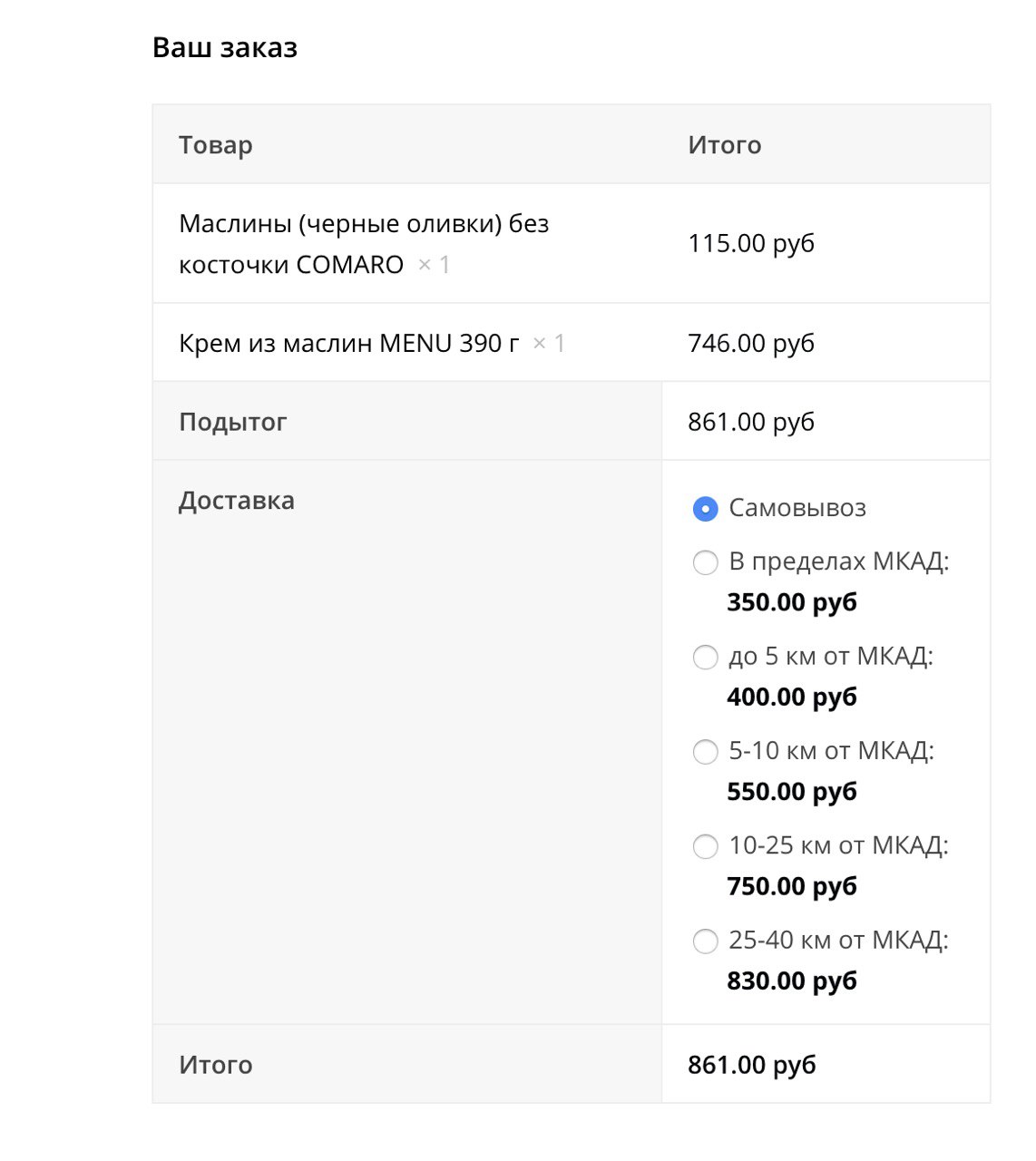Click the 550.00 руб delivery price
The image size is (1036, 1161).
click(x=792, y=792)
